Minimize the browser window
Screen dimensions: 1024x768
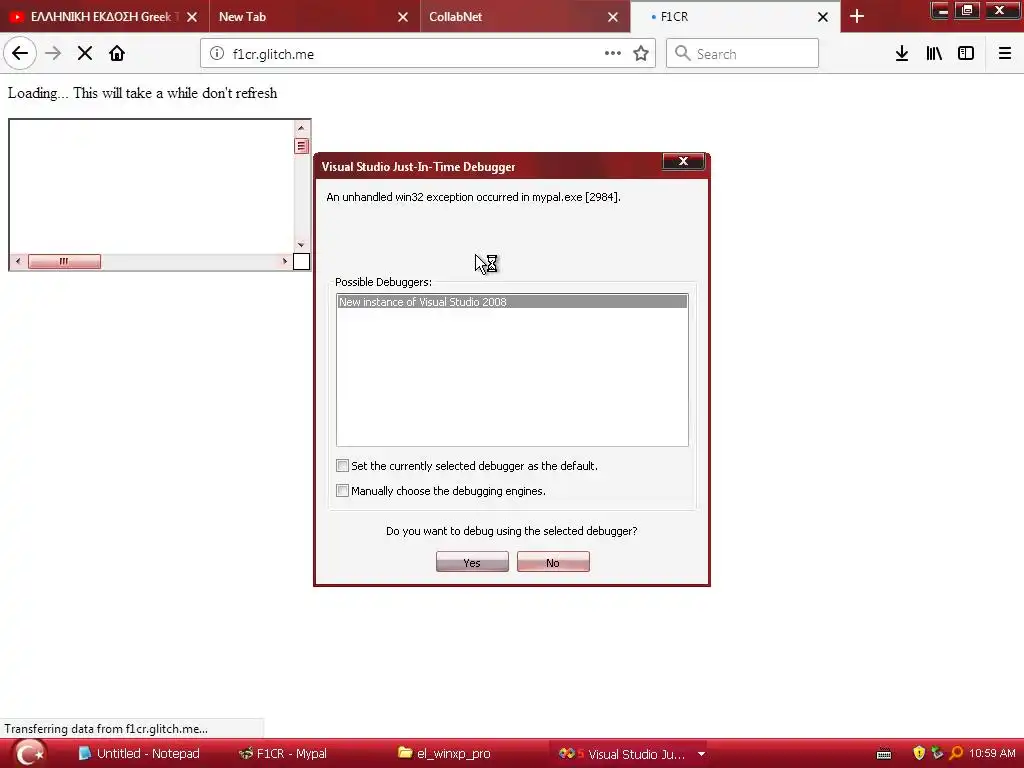940,10
